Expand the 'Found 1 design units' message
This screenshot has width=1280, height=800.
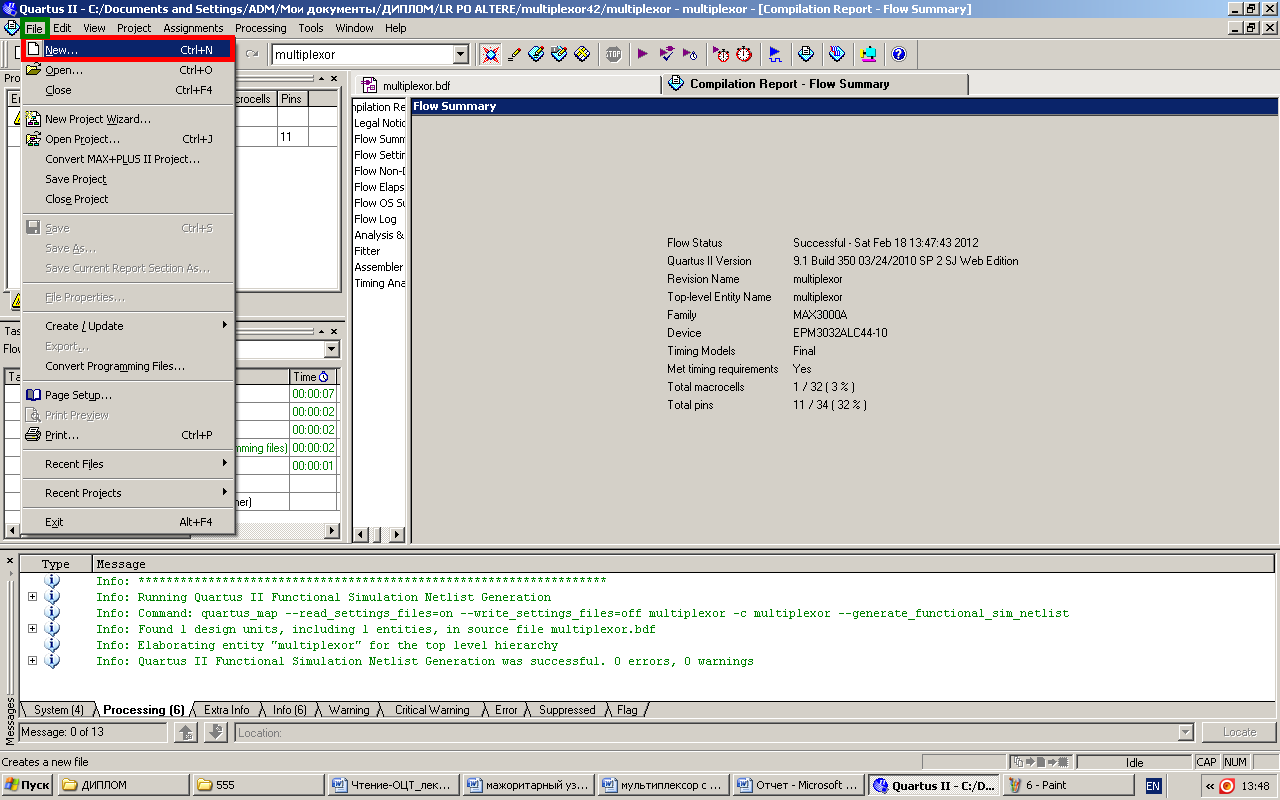click(x=32, y=629)
